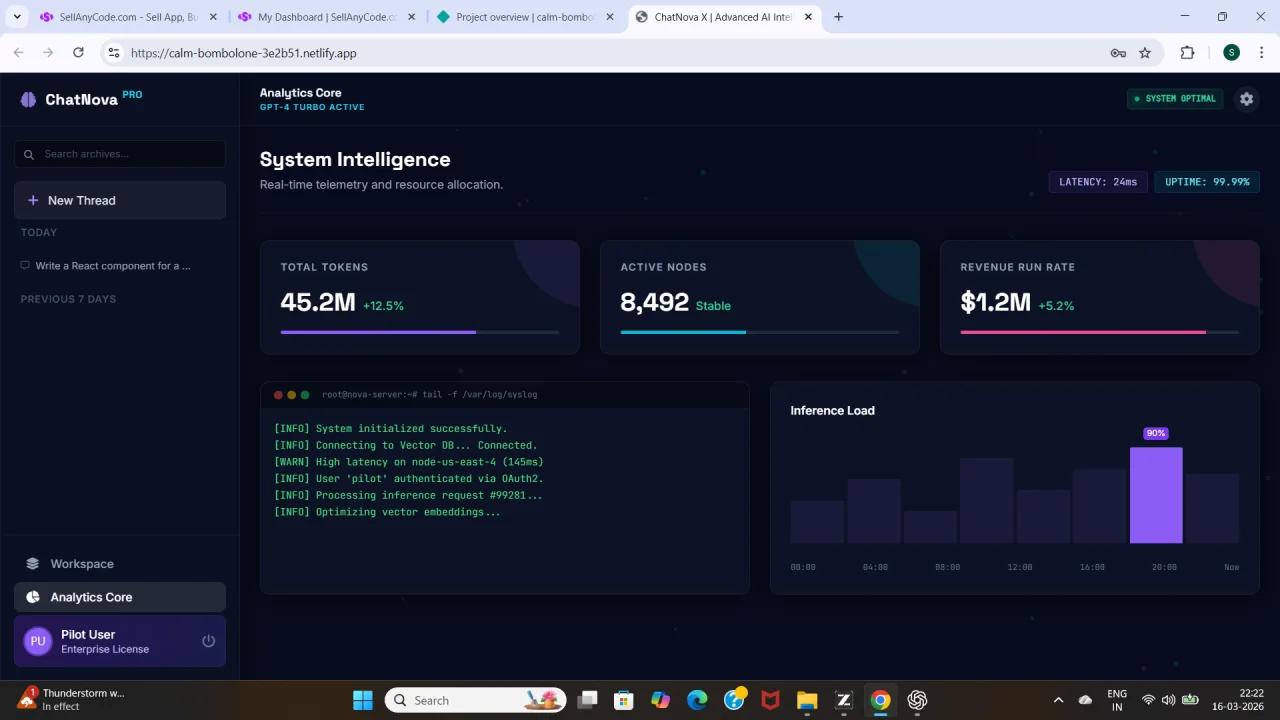Click the Total Tokens progress bar
This screenshot has width=1280, height=720.
click(420, 332)
